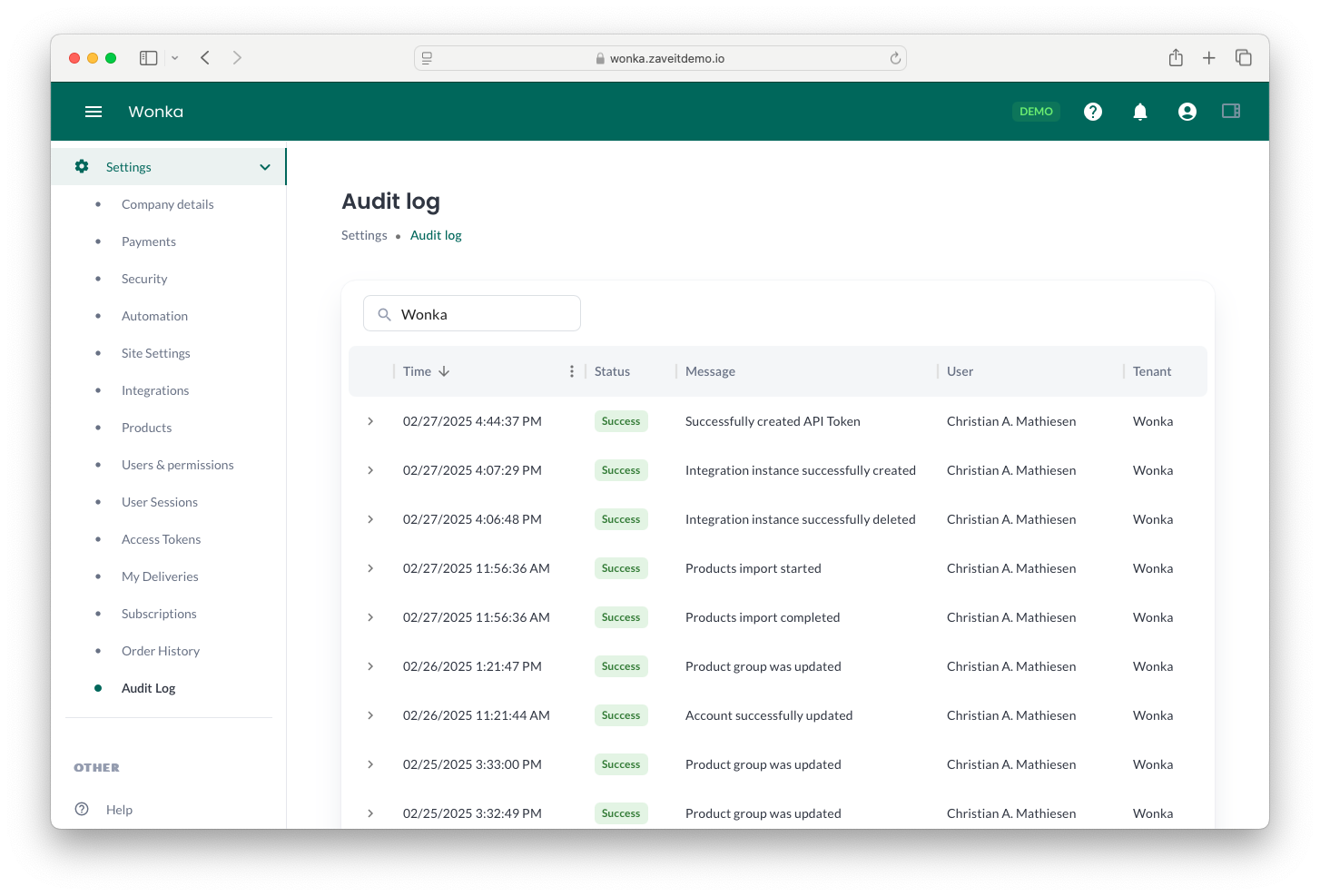Click the Safari address bar URL
Image resolution: width=1320 pixels, height=896 pixels.
[667, 58]
